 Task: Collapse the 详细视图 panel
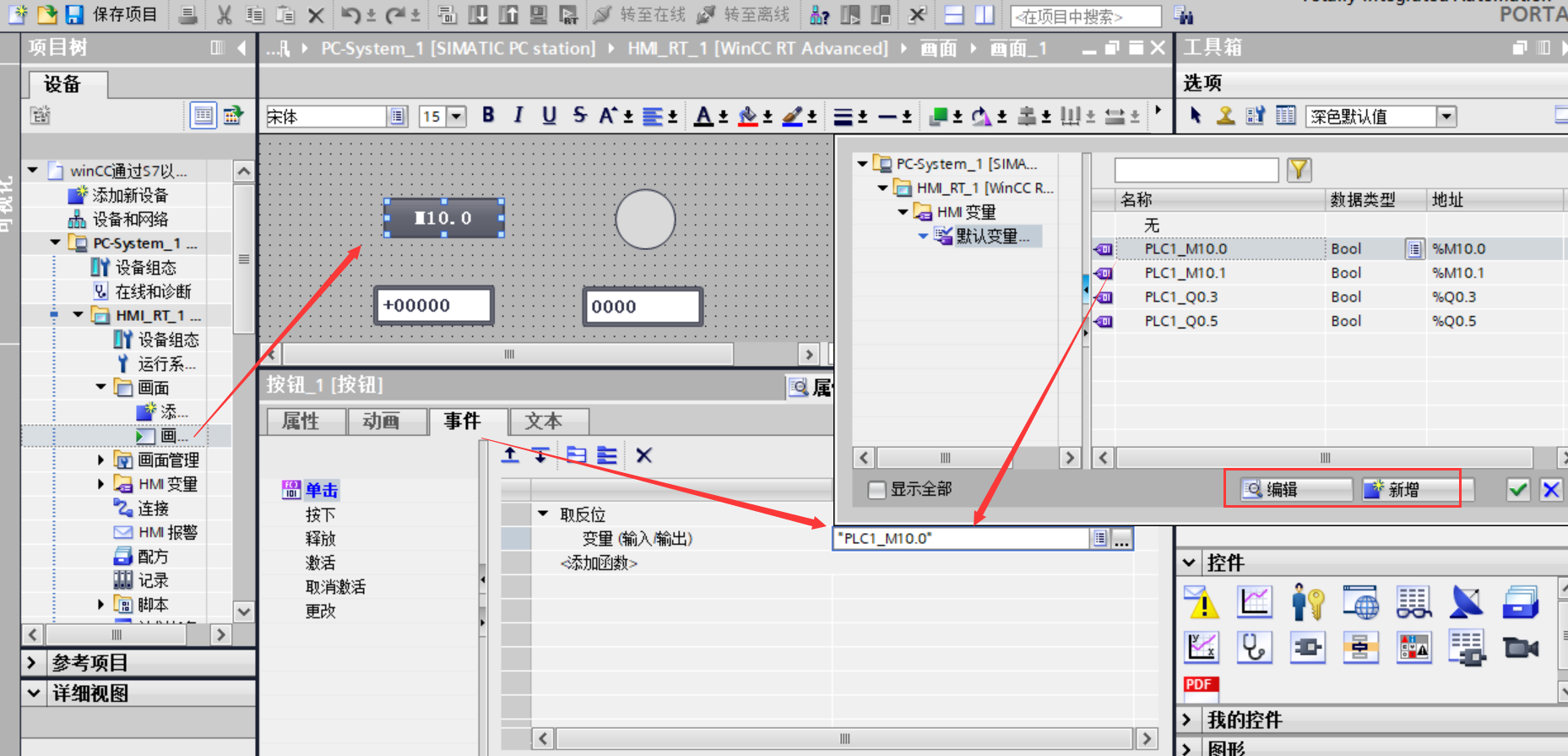33,693
